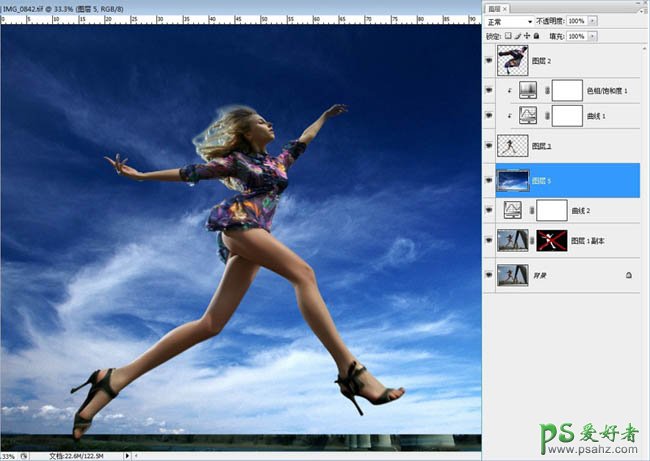Click the 图层 1 layer name
The image size is (650, 461).
tap(541, 147)
